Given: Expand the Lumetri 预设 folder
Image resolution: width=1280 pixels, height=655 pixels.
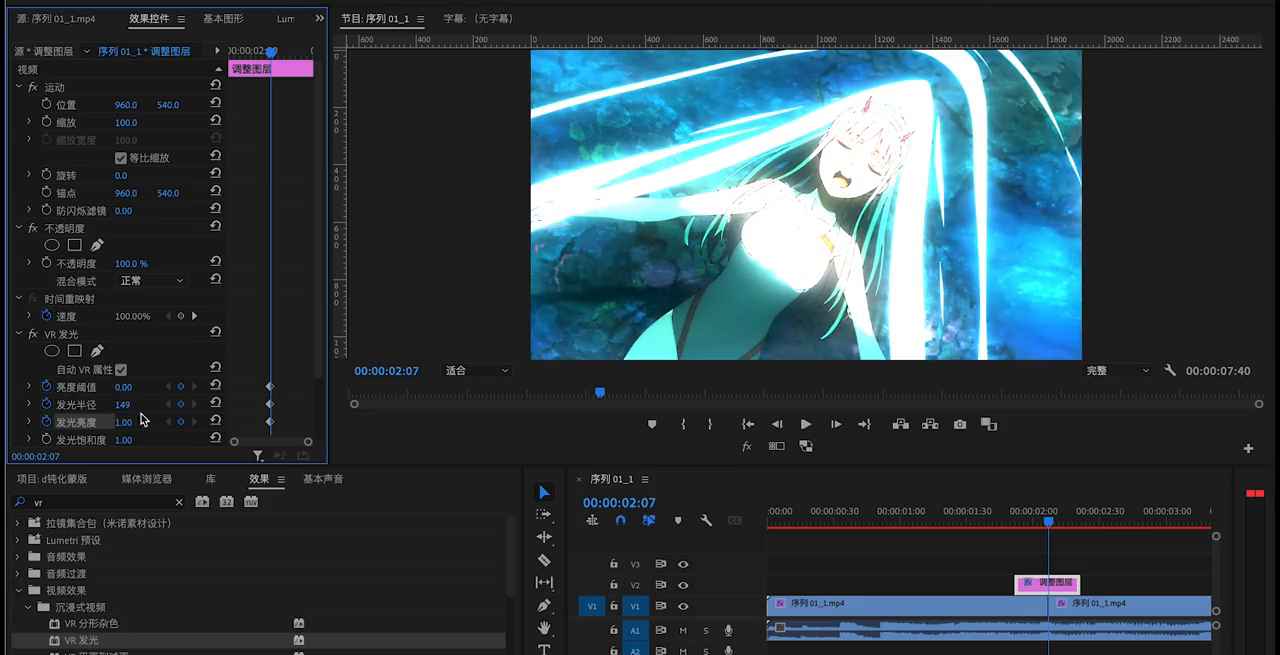Looking at the screenshot, I should point(17,540).
